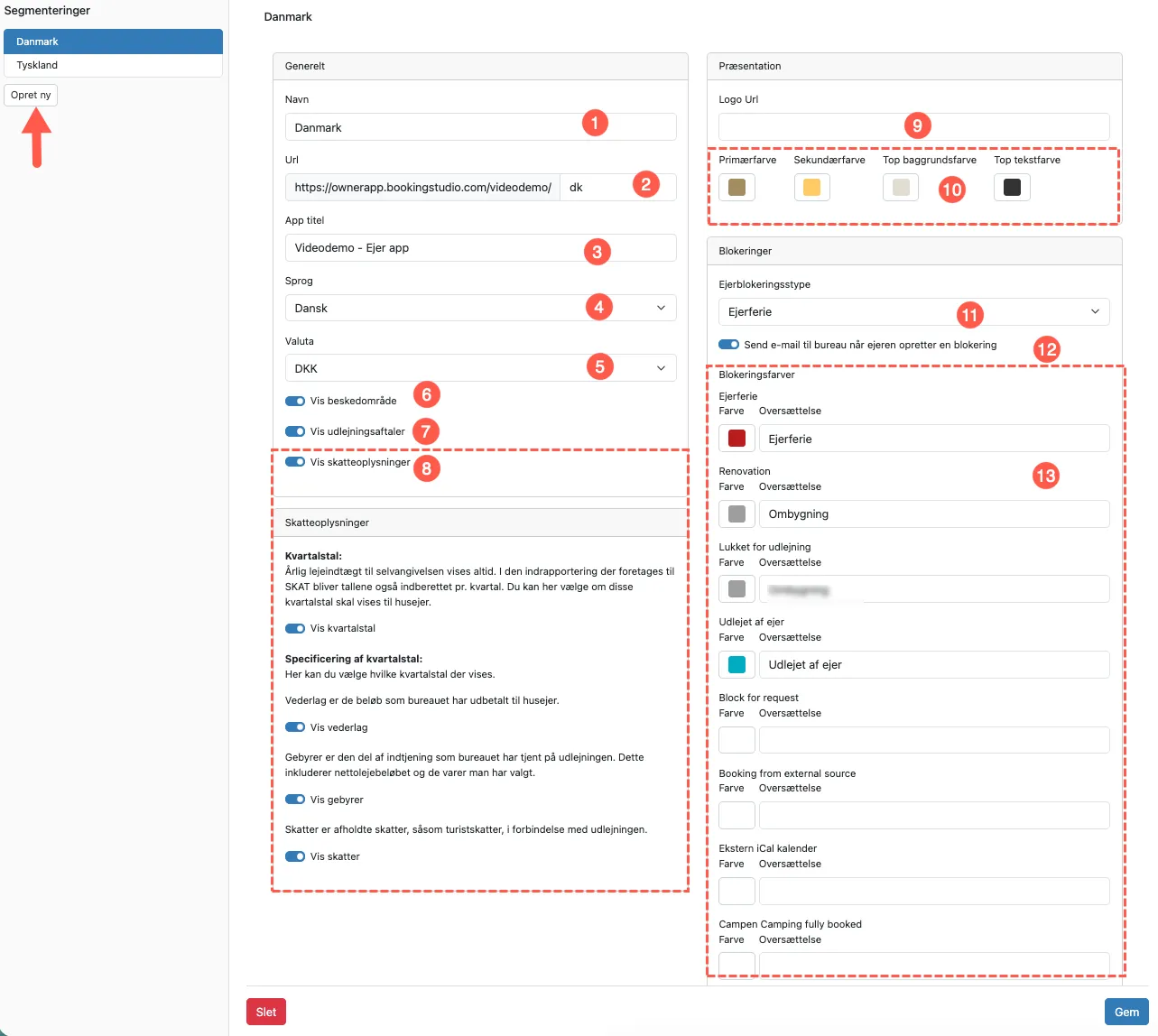Image resolution: width=1158 pixels, height=1036 pixels.
Task: Expand the Valuta dropdown showing DKK
Action: (x=480, y=368)
